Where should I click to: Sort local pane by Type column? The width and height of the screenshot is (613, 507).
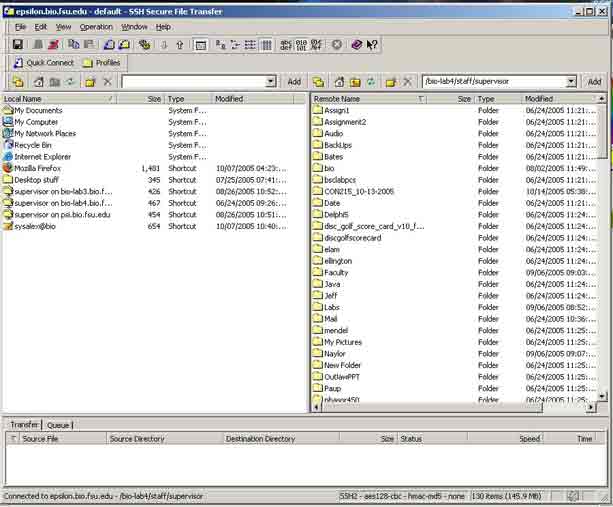(x=188, y=99)
